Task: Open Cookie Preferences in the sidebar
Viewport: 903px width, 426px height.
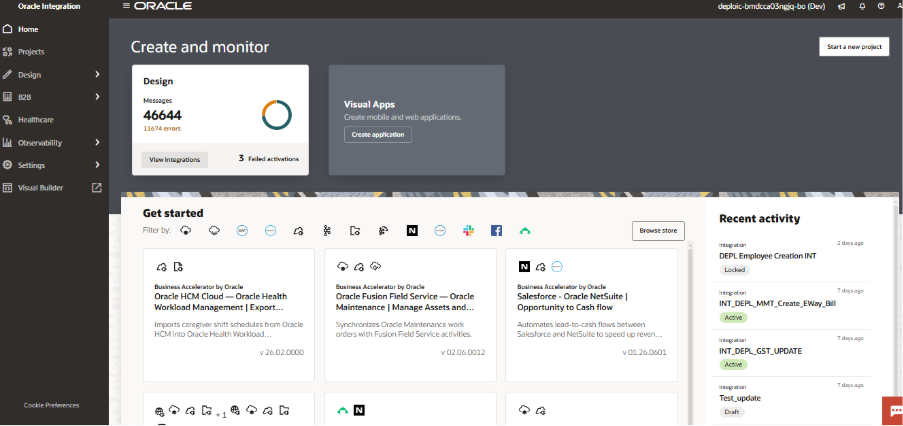Action: pyautogui.click(x=52, y=405)
